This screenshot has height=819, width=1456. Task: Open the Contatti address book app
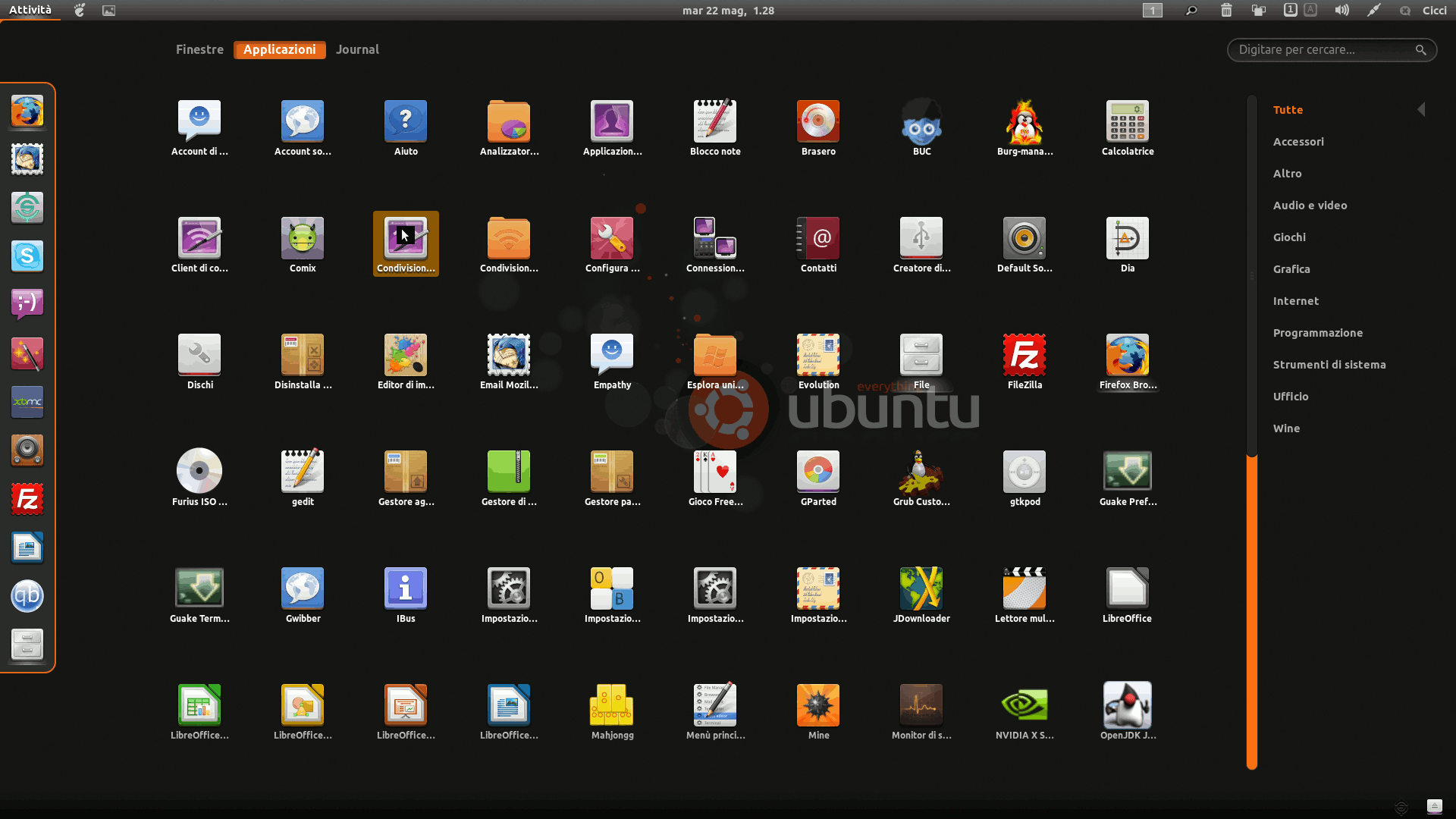tap(818, 244)
